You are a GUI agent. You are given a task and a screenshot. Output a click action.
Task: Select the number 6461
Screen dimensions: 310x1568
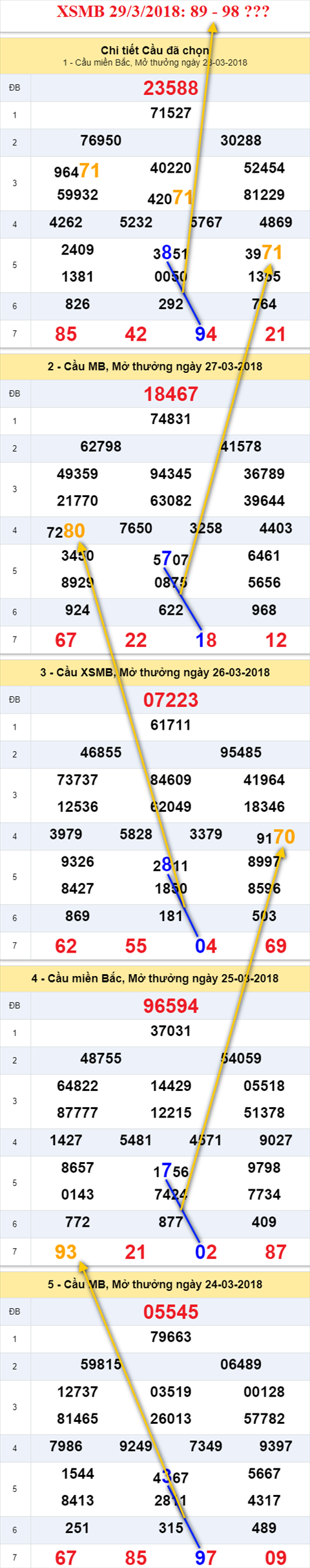point(264,555)
